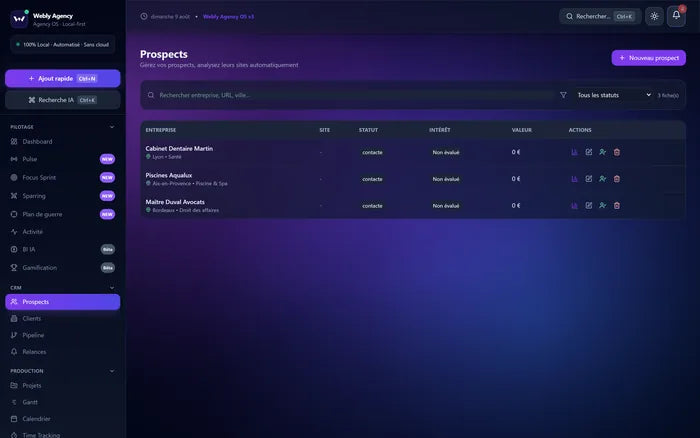Click contacte status for Piscines Aqualux
The height and width of the screenshot is (438, 700).
click(372, 179)
